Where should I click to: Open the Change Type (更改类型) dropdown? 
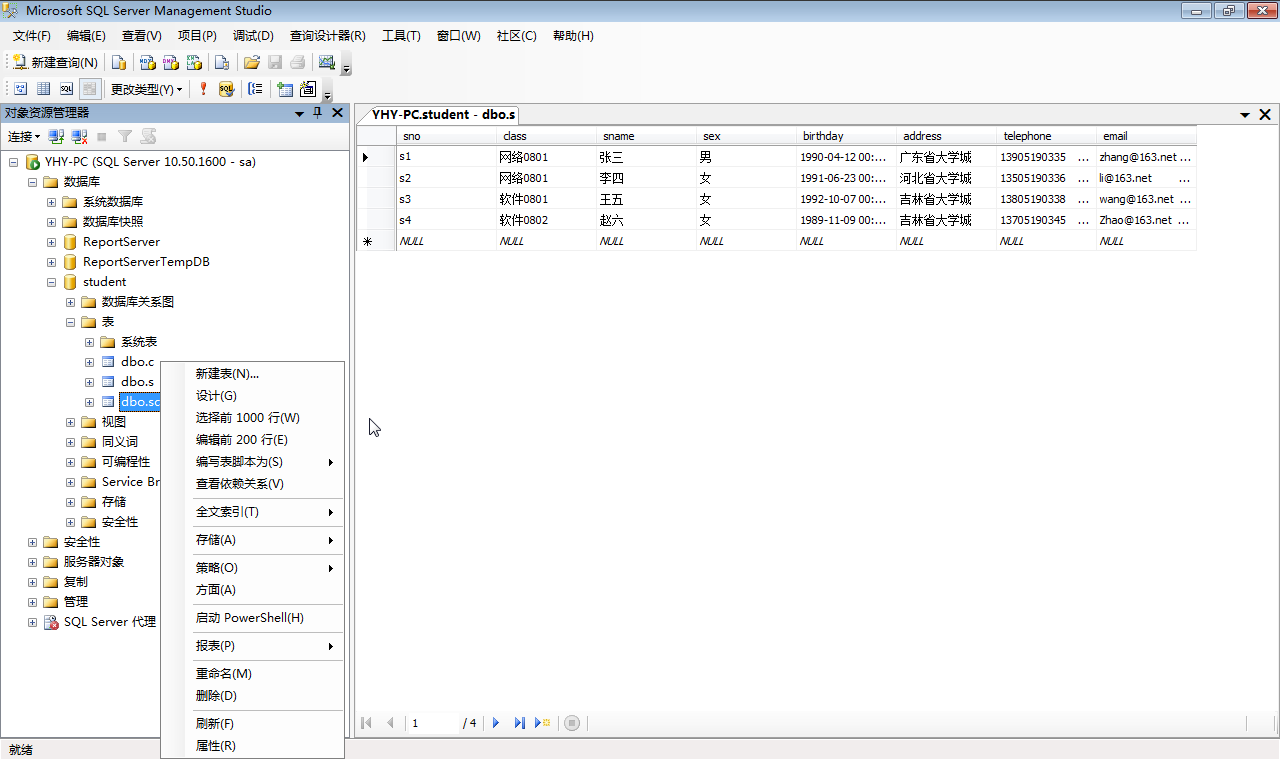tap(146, 89)
